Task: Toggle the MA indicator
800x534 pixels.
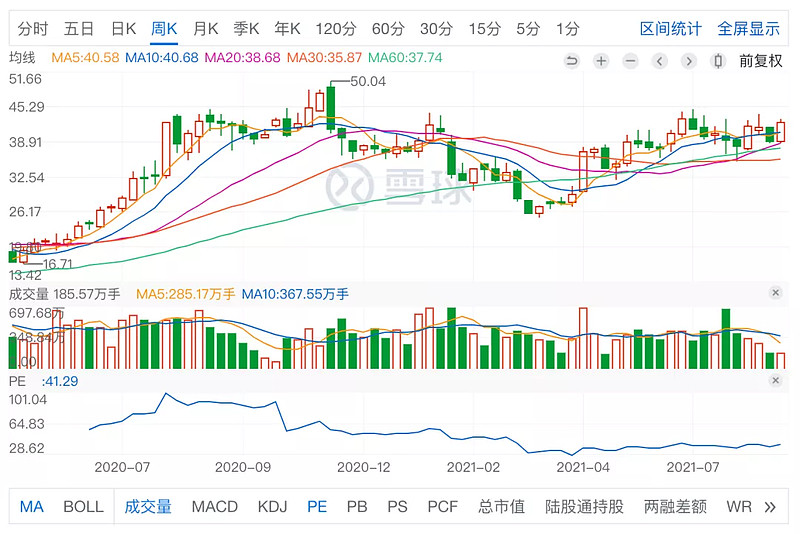Action: [x=32, y=506]
